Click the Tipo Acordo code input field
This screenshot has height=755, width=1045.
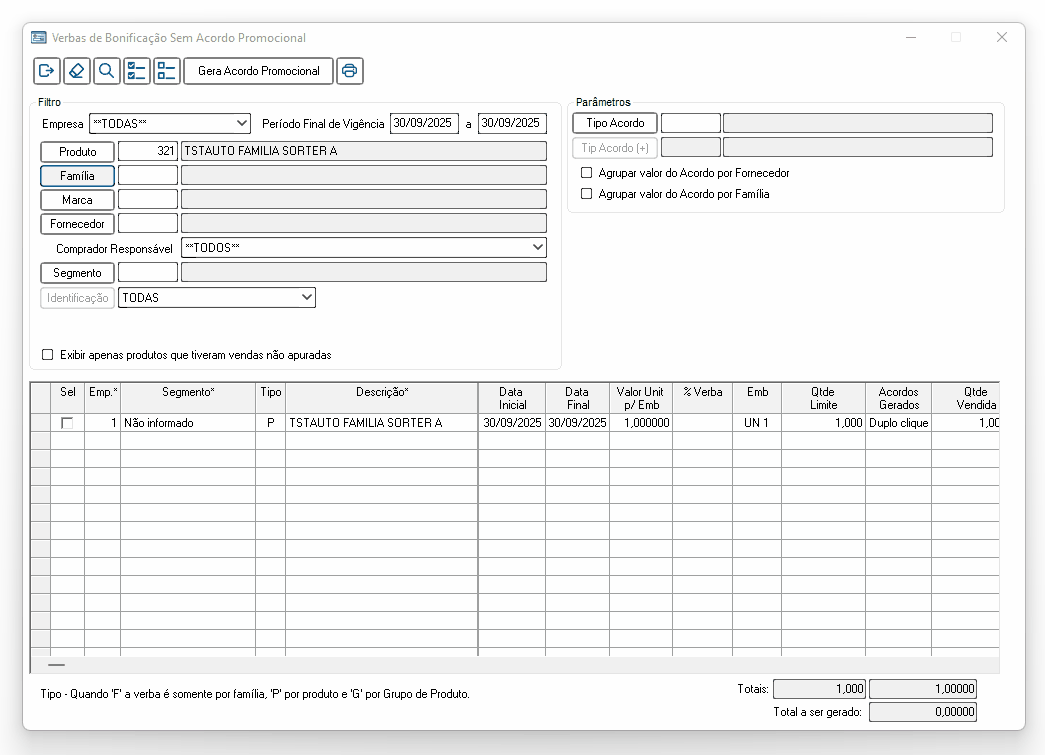[x=690, y=123]
